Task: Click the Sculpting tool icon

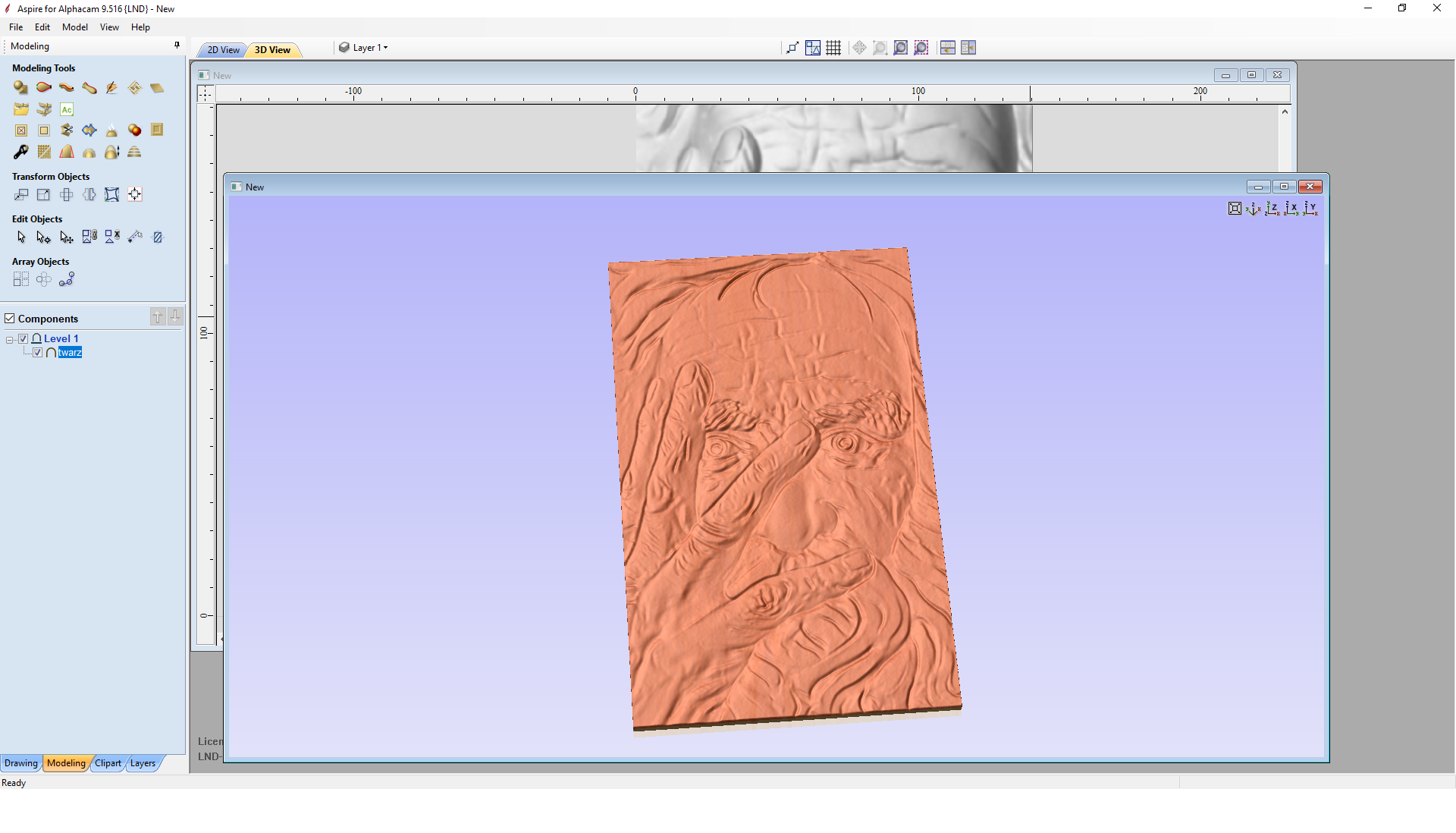Action: point(111,88)
